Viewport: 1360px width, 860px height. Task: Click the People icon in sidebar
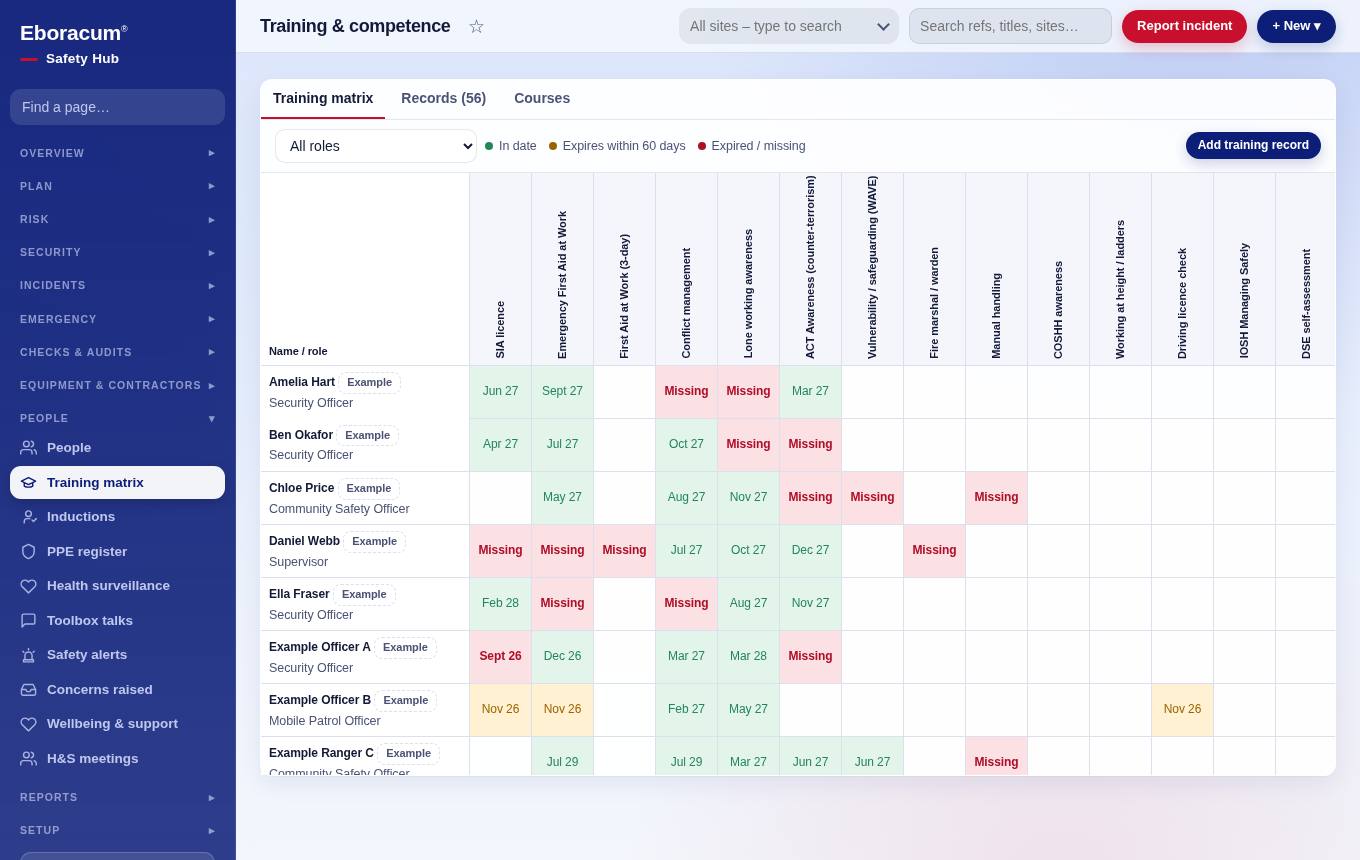click(28, 447)
